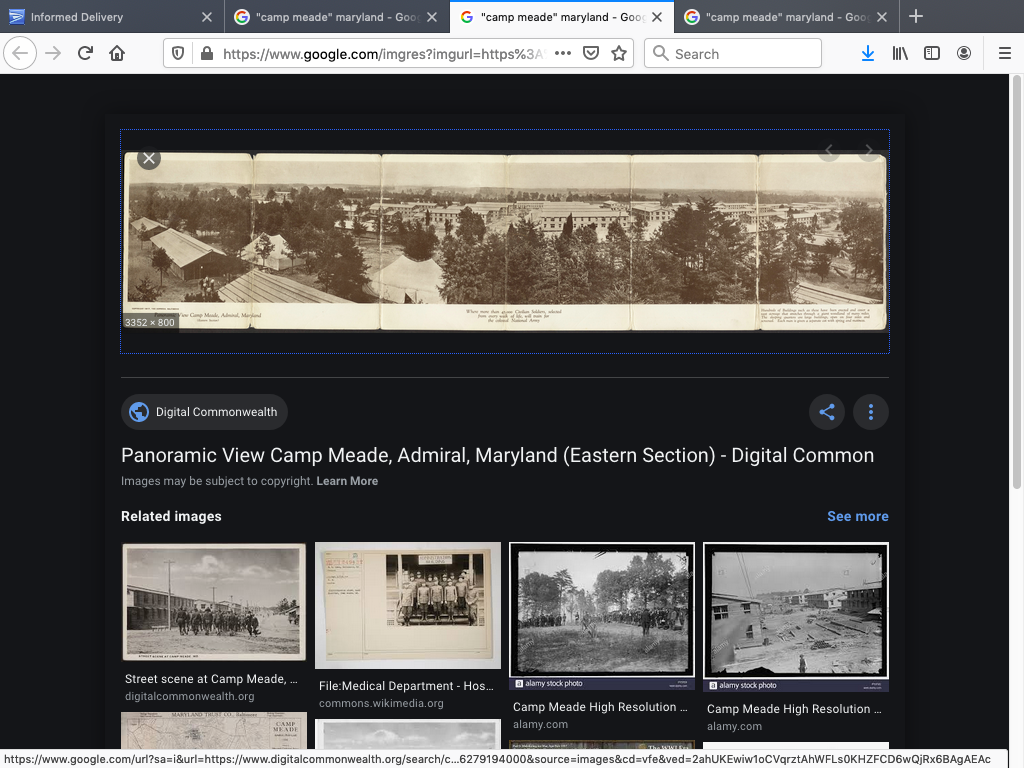This screenshot has height=768, width=1024.
Task: Click the browser Reload button
Action: (x=85, y=54)
